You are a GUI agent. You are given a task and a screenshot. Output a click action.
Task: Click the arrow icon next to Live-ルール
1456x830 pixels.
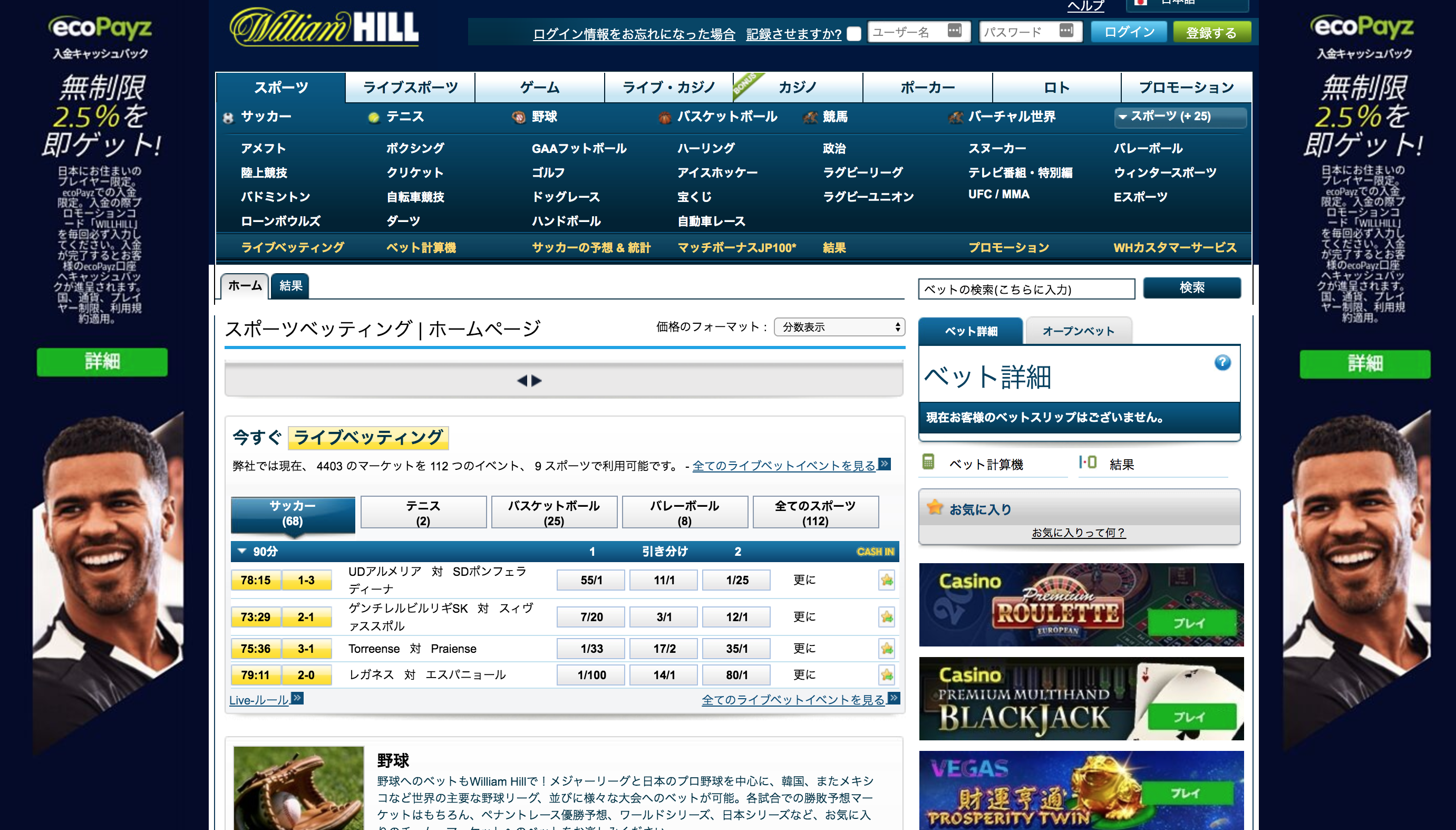click(297, 698)
